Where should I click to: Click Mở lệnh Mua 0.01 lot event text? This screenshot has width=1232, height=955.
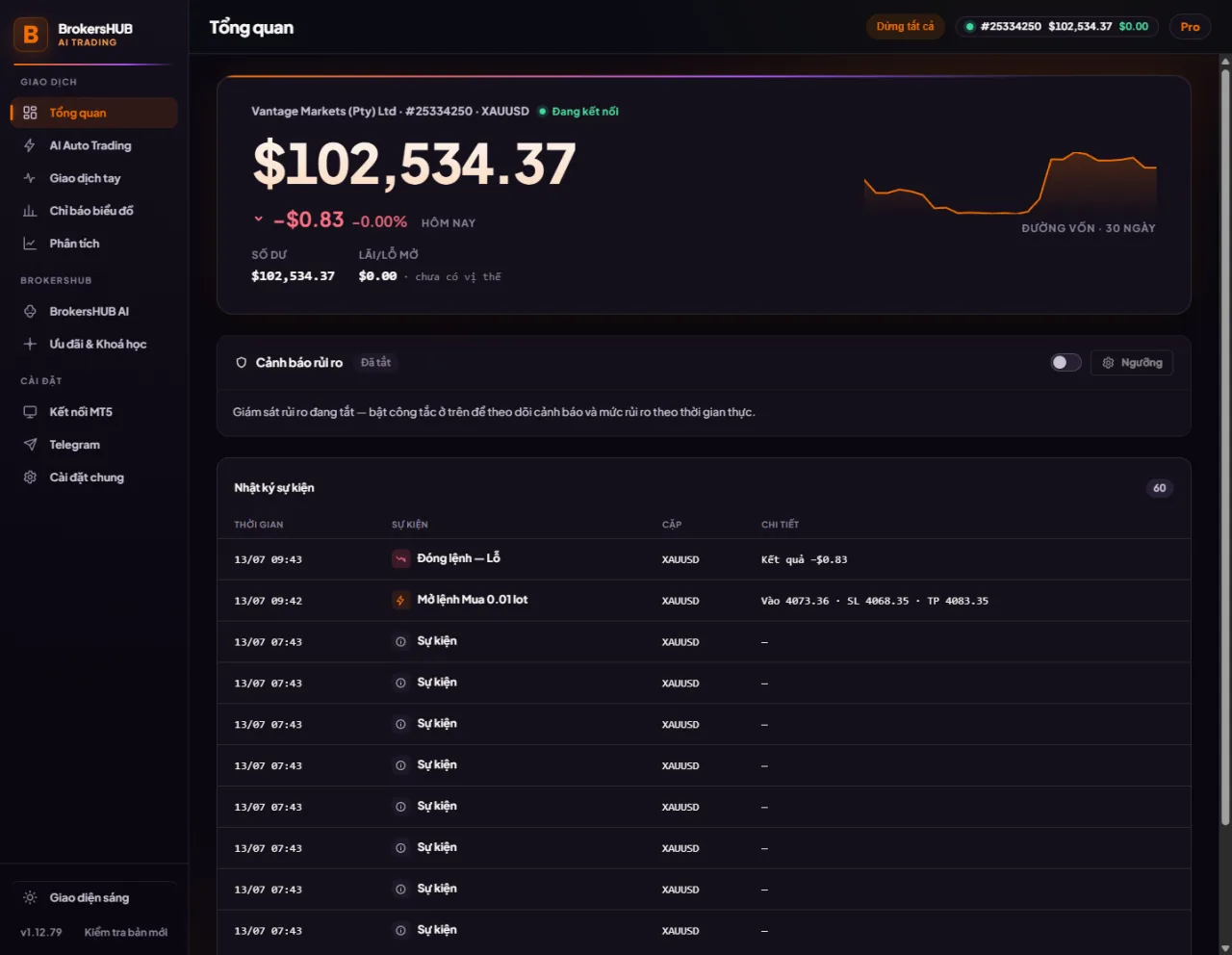(x=472, y=600)
